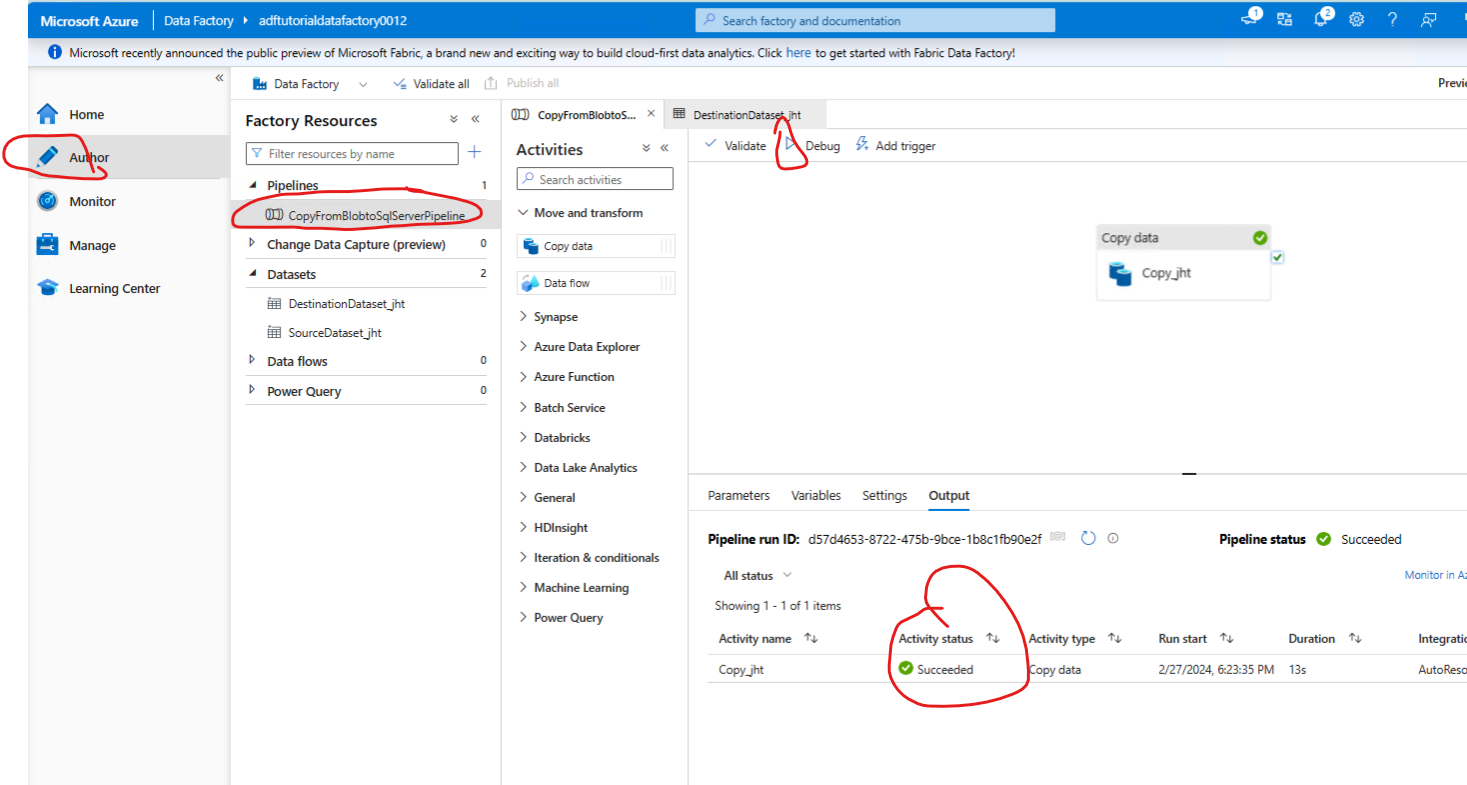Select the Output tab
Image resolution: width=1467 pixels, height=785 pixels.
(949, 495)
